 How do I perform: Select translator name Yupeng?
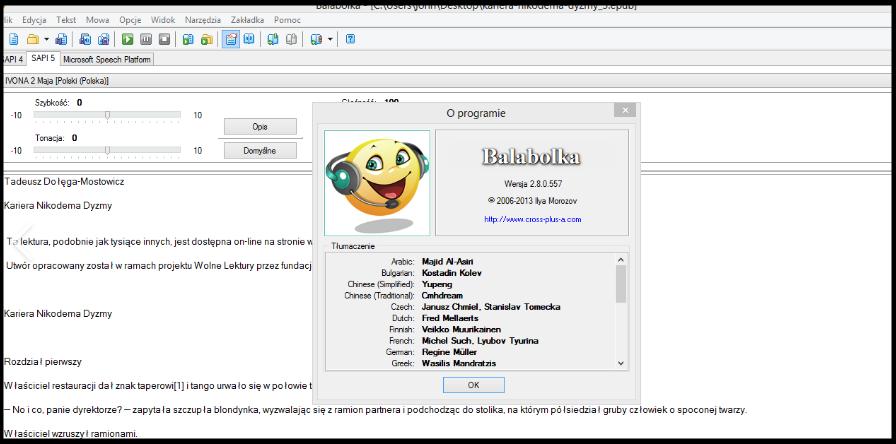click(437, 284)
